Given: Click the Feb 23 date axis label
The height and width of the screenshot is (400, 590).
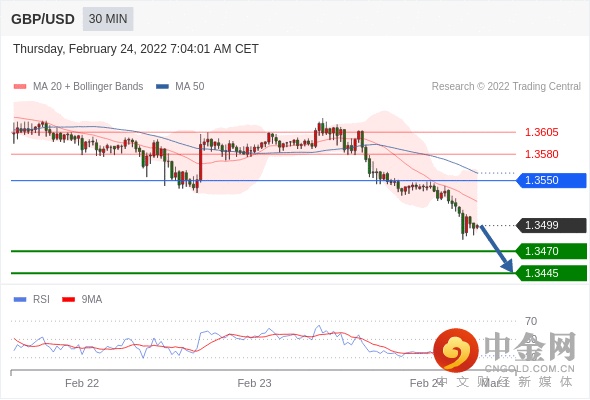Looking at the screenshot, I should pyautogui.click(x=254, y=383).
